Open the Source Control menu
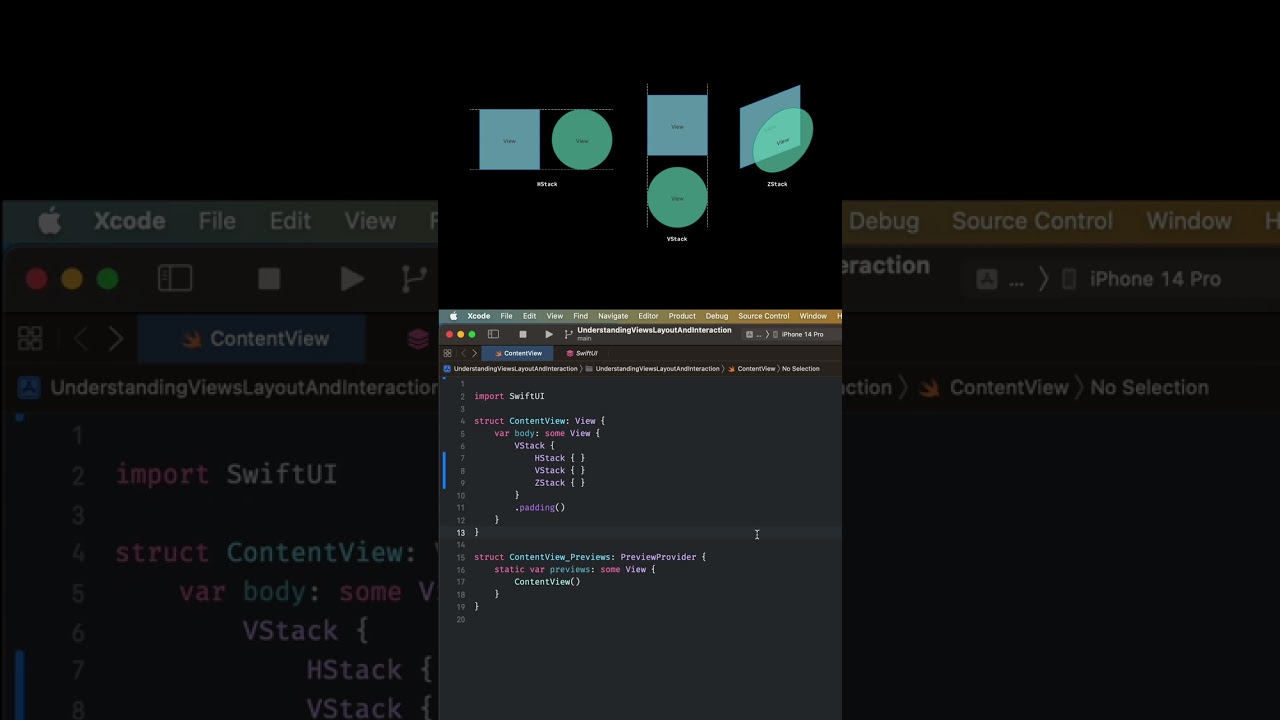This screenshot has width=1280, height=720. tap(764, 316)
